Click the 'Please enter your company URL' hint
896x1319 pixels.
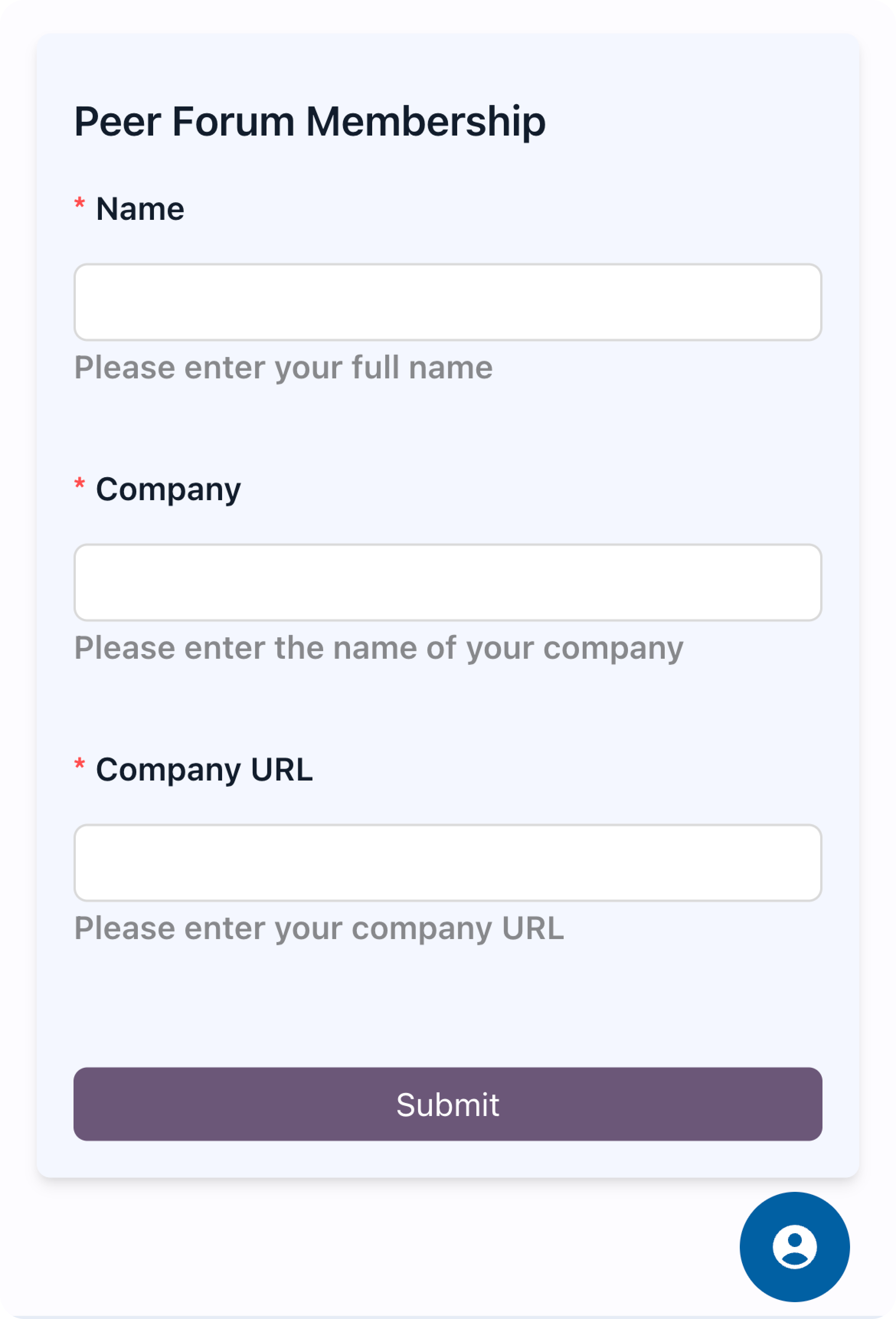pos(319,928)
